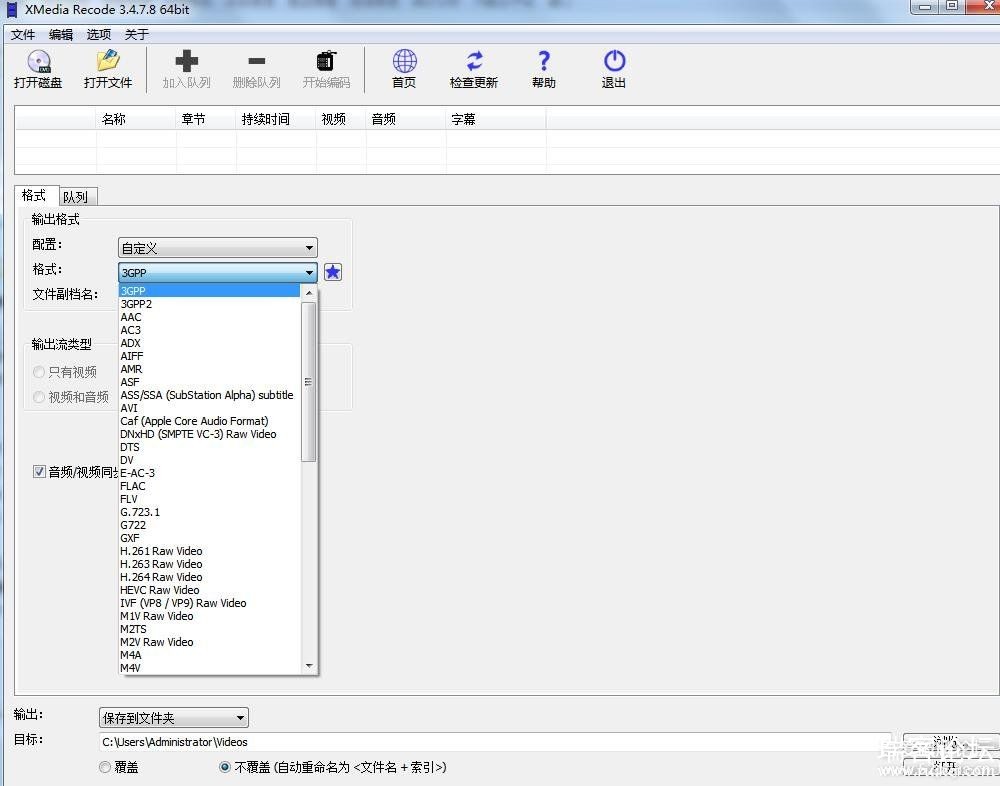Screen dimensions: 1000x786
Task: Select the 覆盖 (overwrite) radio button
Action: (105, 767)
